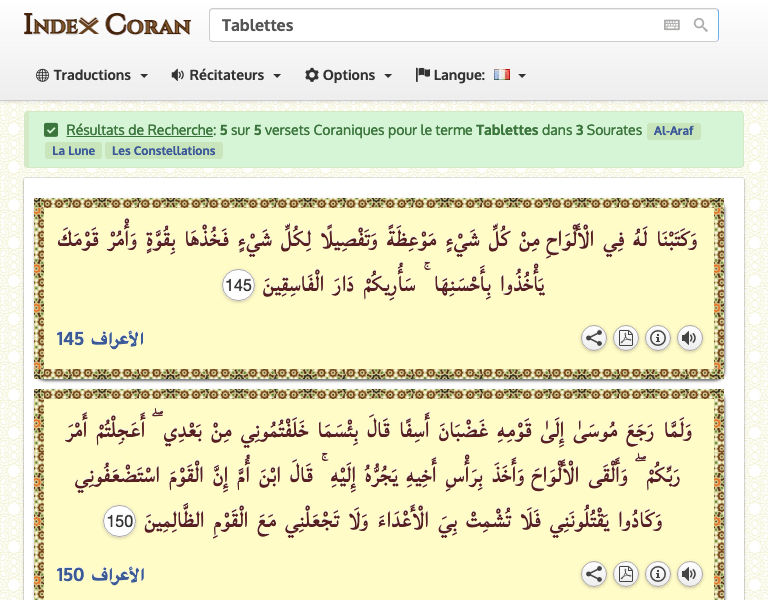Toggle the green search results checkbox
This screenshot has width=768, height=600.
point(51,130)
